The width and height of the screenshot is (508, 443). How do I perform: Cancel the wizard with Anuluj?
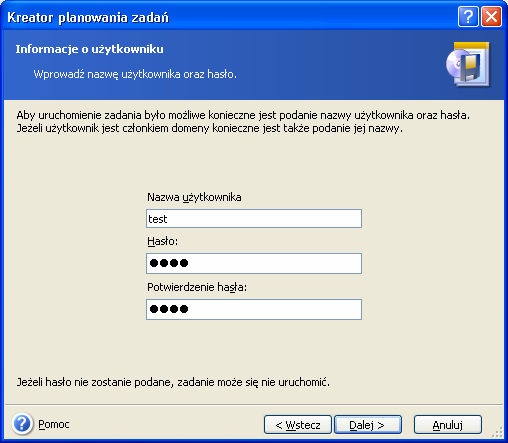coord(448,425)
